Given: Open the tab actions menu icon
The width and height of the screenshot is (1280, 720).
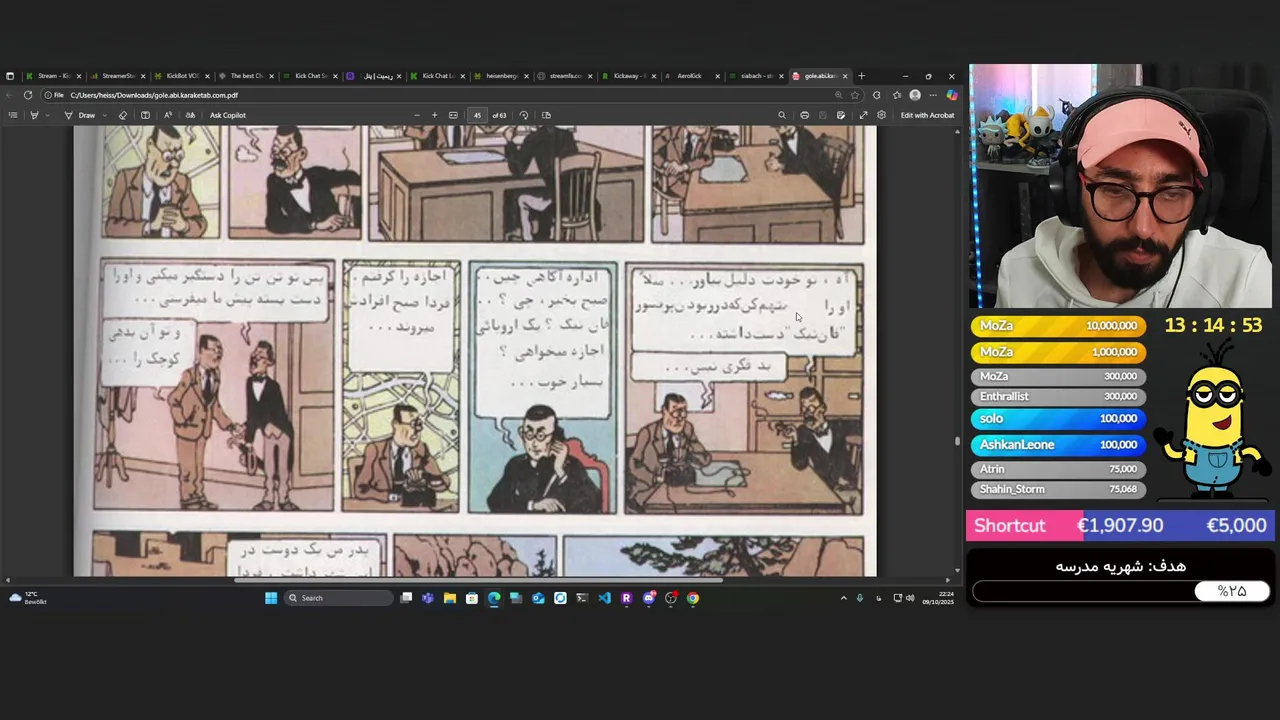Looking at the screenshot, I should 10,76.
